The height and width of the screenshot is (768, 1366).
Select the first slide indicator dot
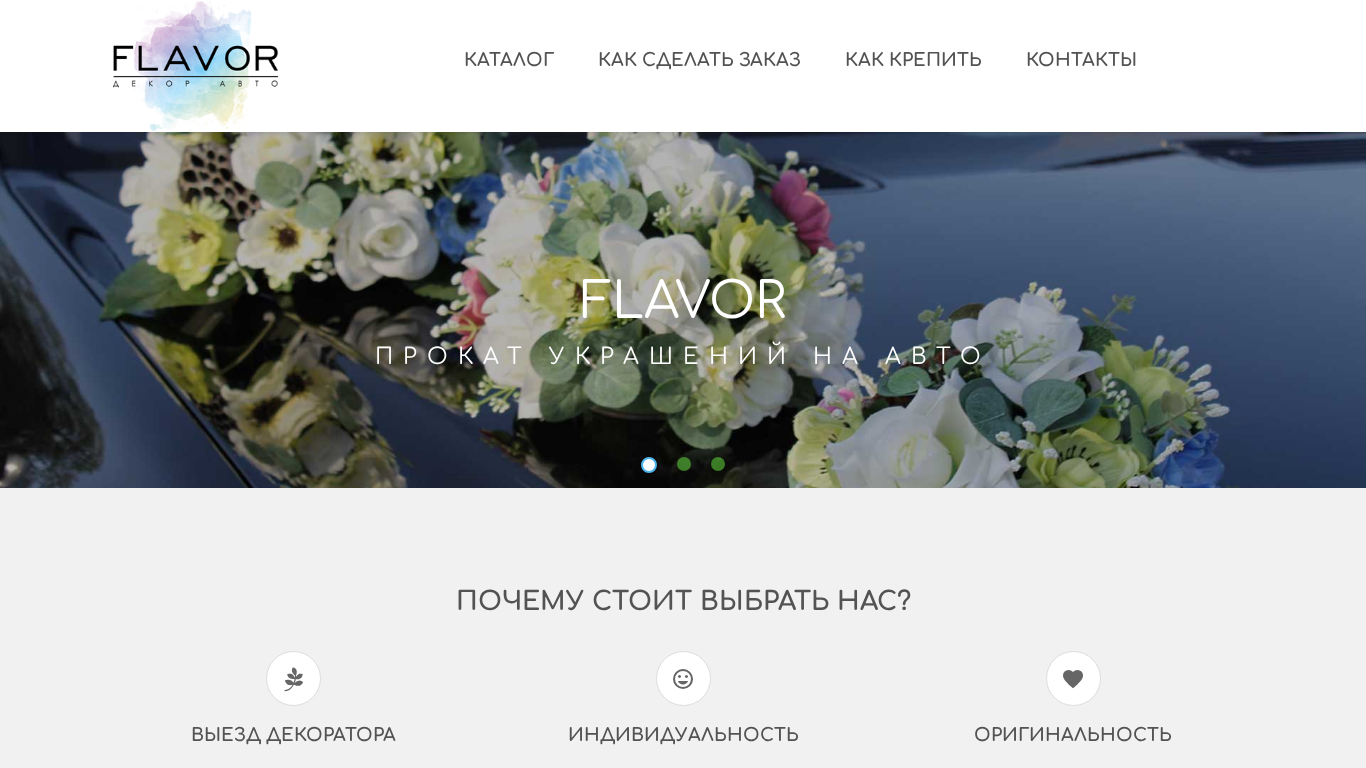click(649, 465)
